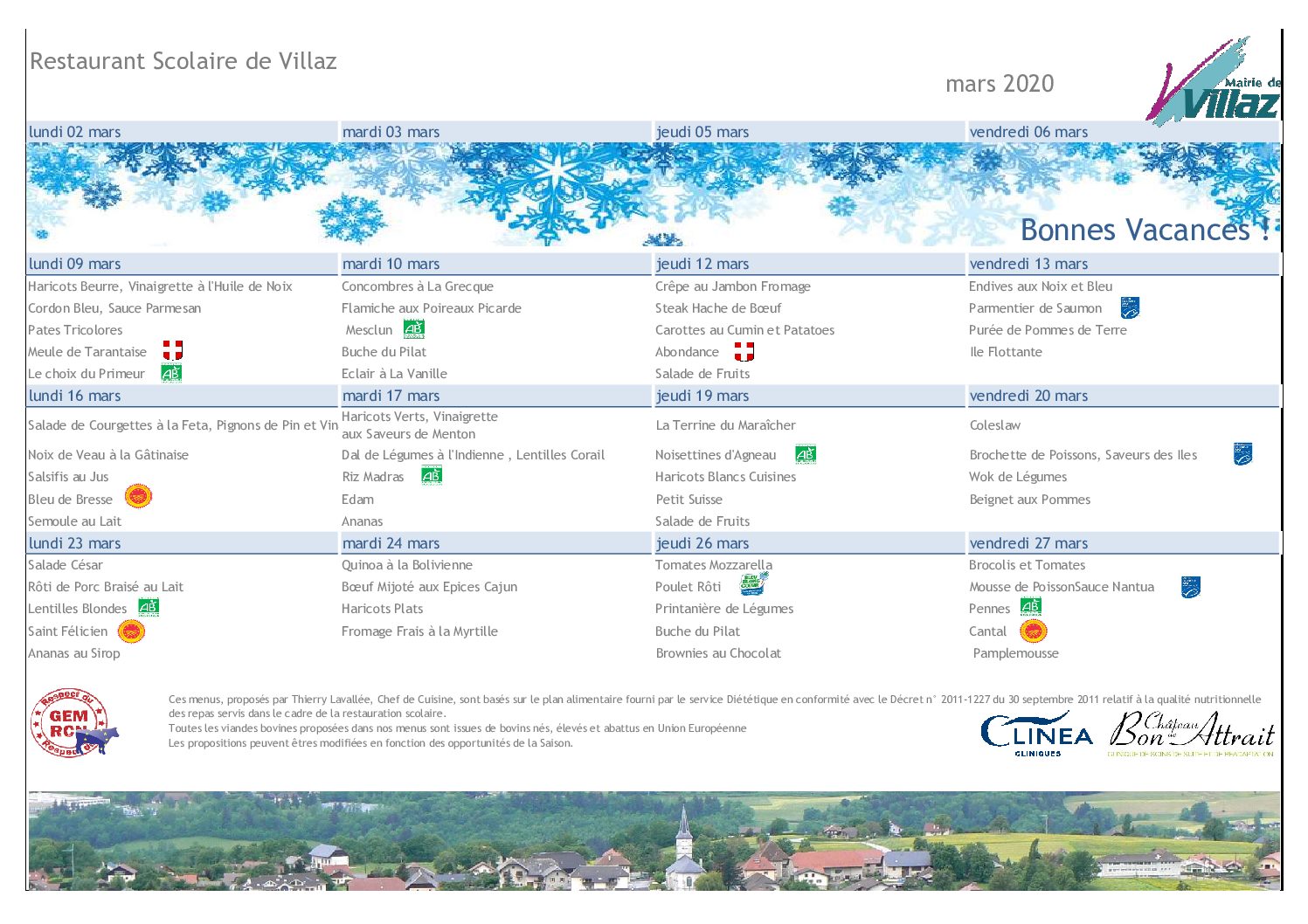Click the Mairie de Villaz logo
Image resolution: width=1308 pixels, height=924 pixels.
click(1214, 79)
